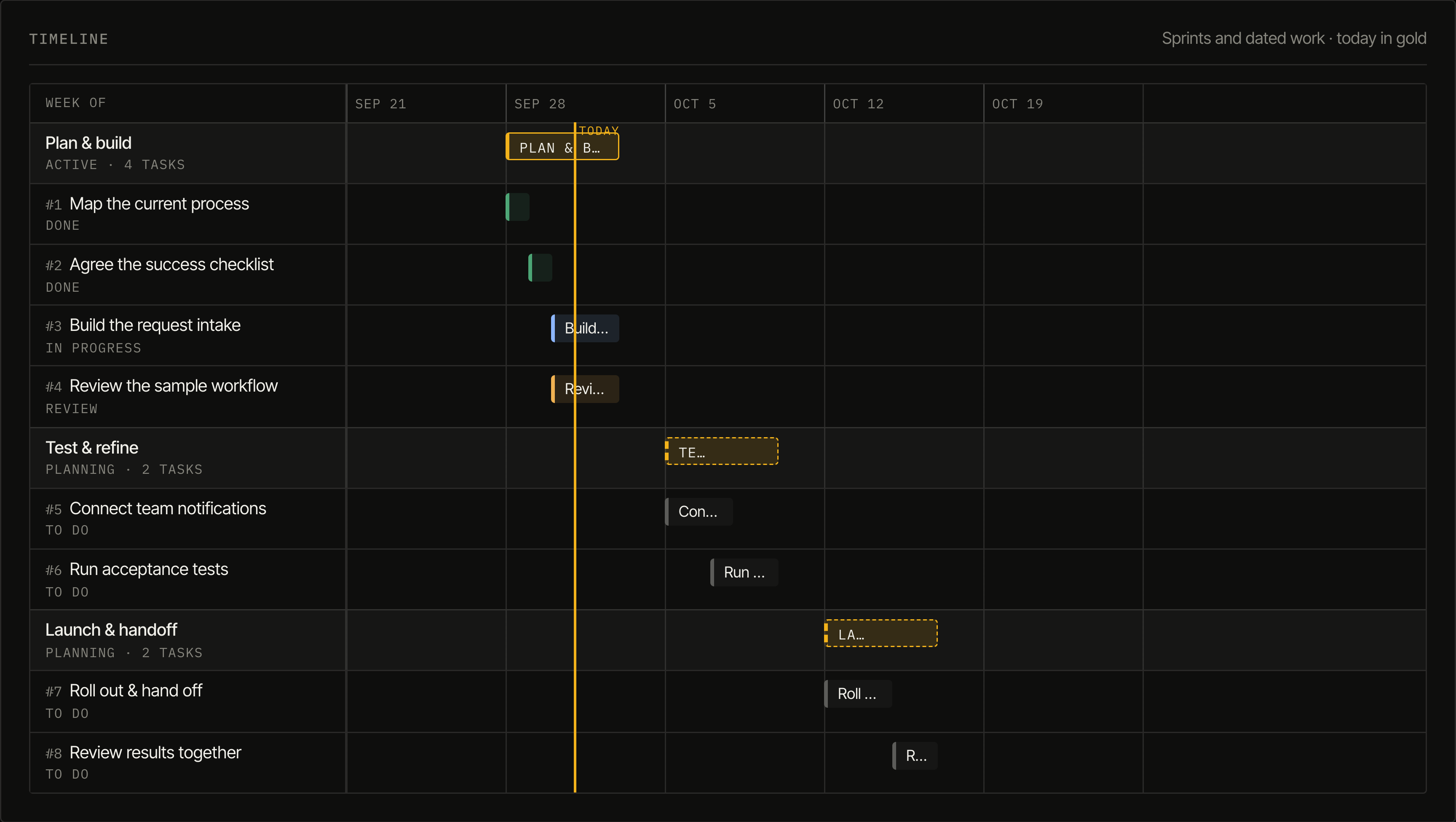Click the #1 task number

point(54,205)
